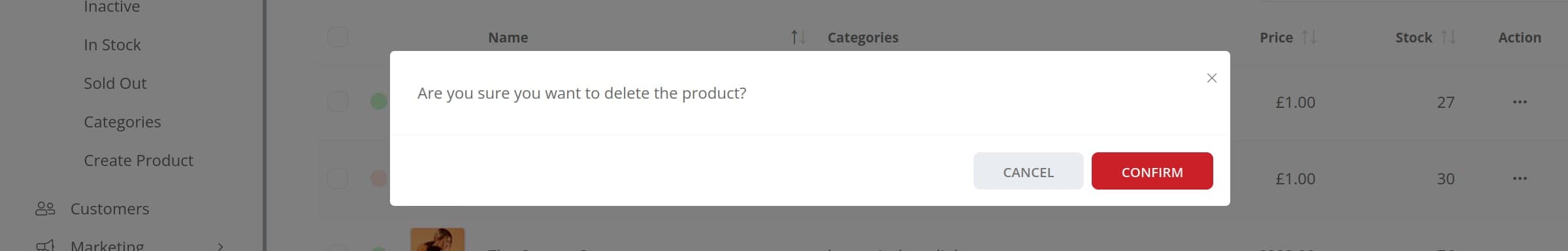The width and height of the screenshot is (1568, 251).
Task: Open the product thumbnail image in third row
Action: (x=437, y=239)
